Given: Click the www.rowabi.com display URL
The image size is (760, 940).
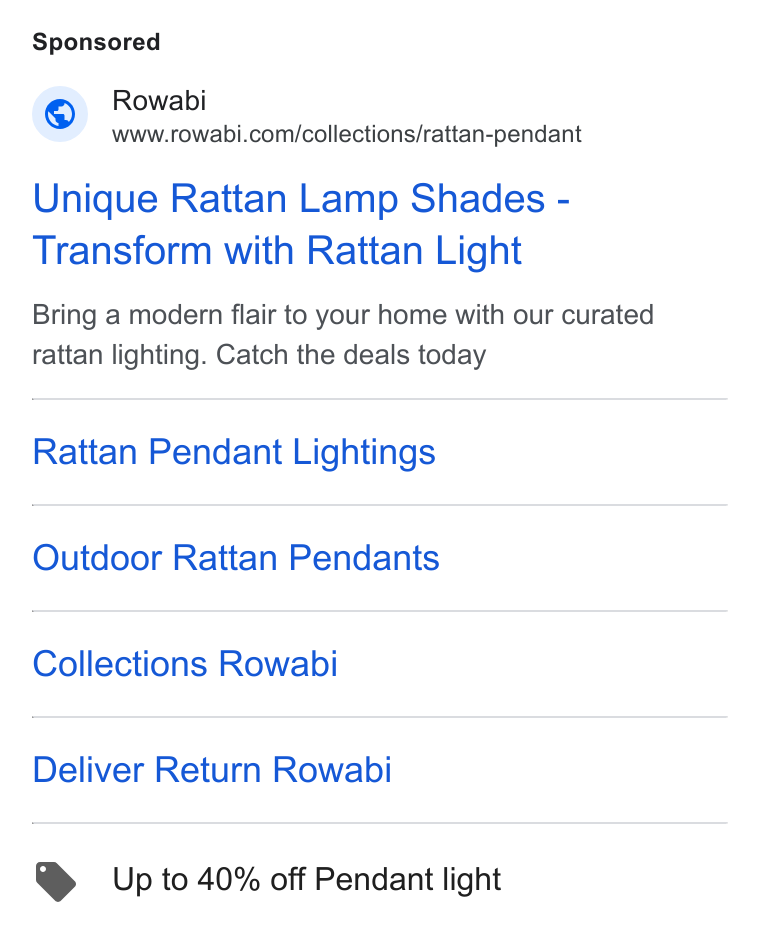Looking at the screenshot, I should pyautogui.click(x=346, y=134).
